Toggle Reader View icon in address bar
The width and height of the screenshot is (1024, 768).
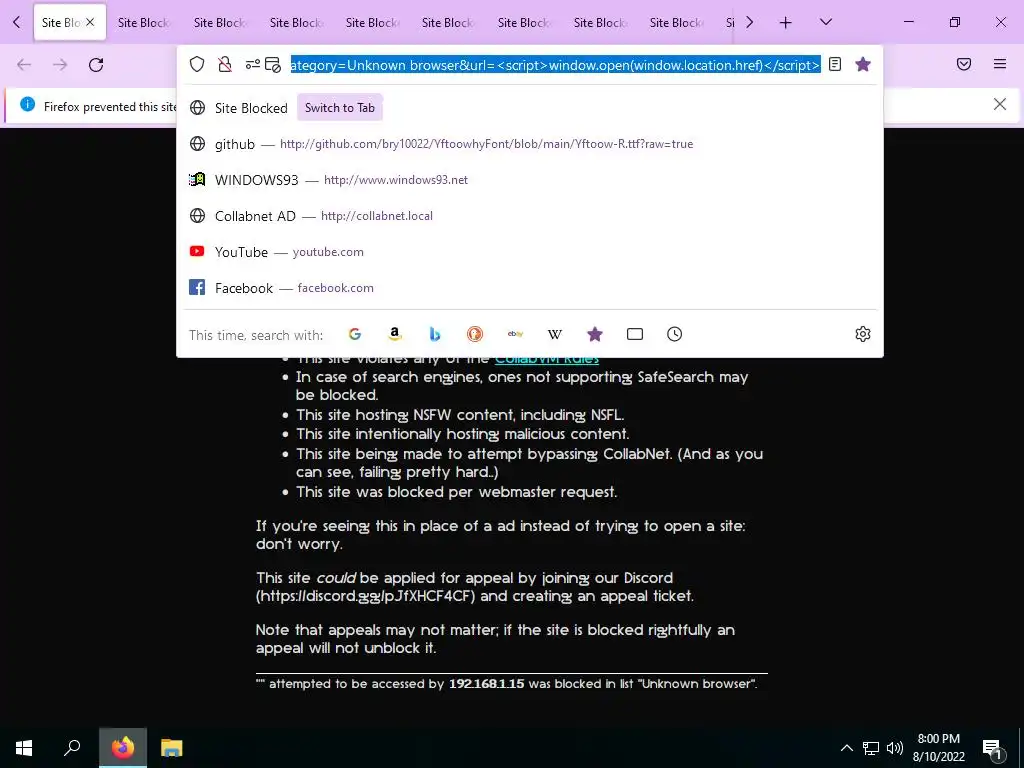pyautogui.click(x=835, y=64)
